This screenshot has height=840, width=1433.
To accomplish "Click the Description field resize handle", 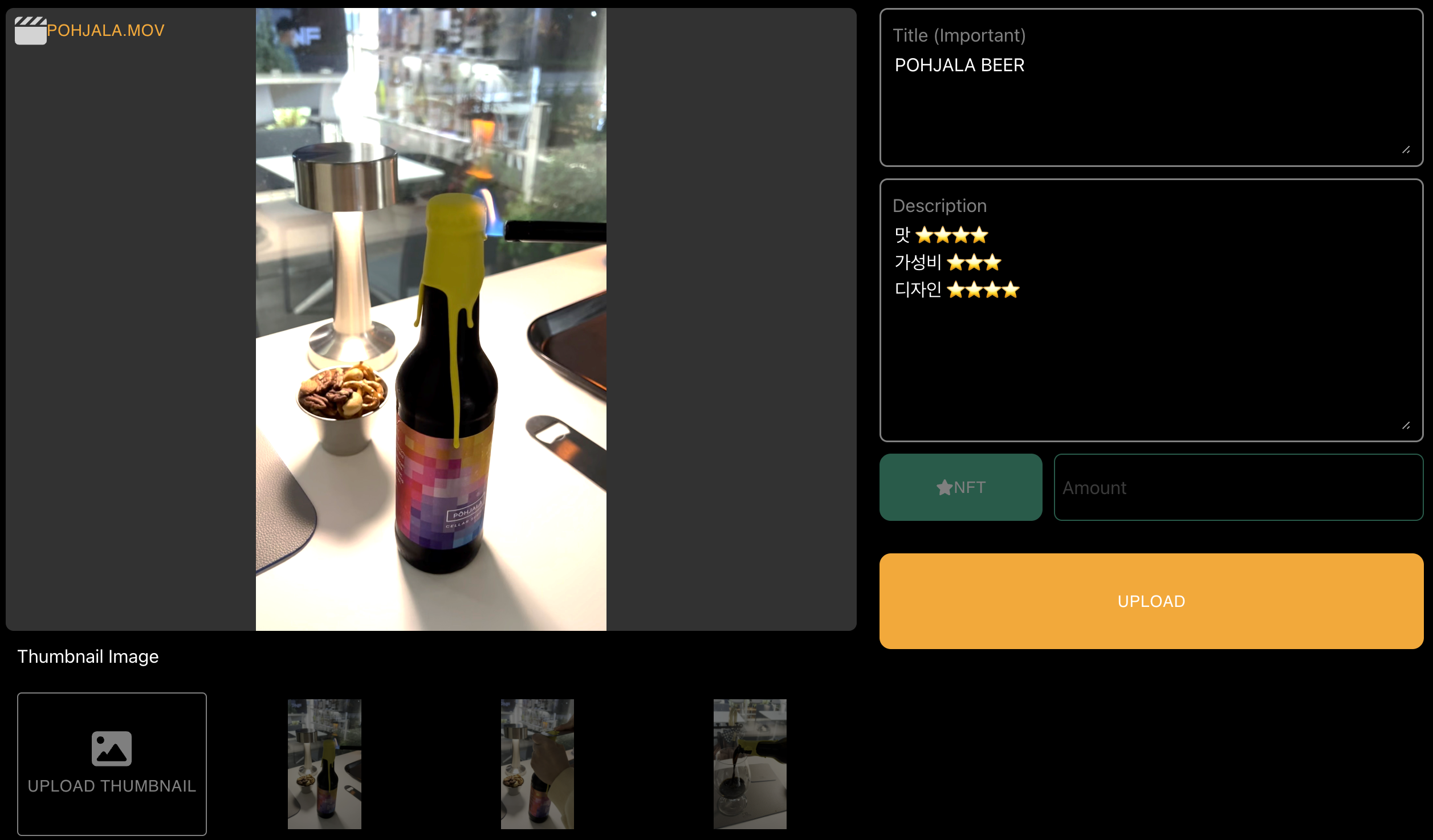I will click(1406, 426).
